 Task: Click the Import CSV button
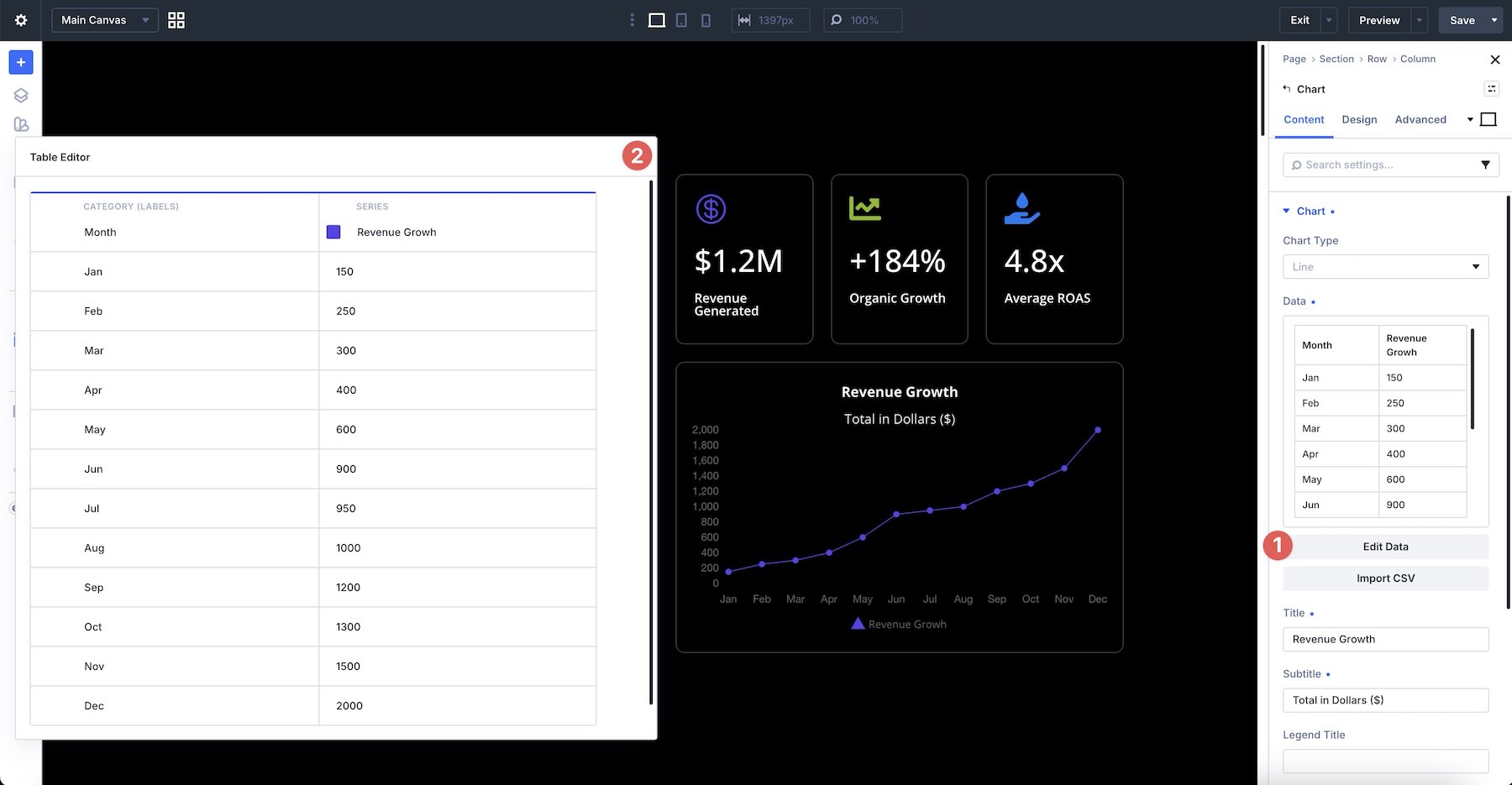tap(1385, 578)
